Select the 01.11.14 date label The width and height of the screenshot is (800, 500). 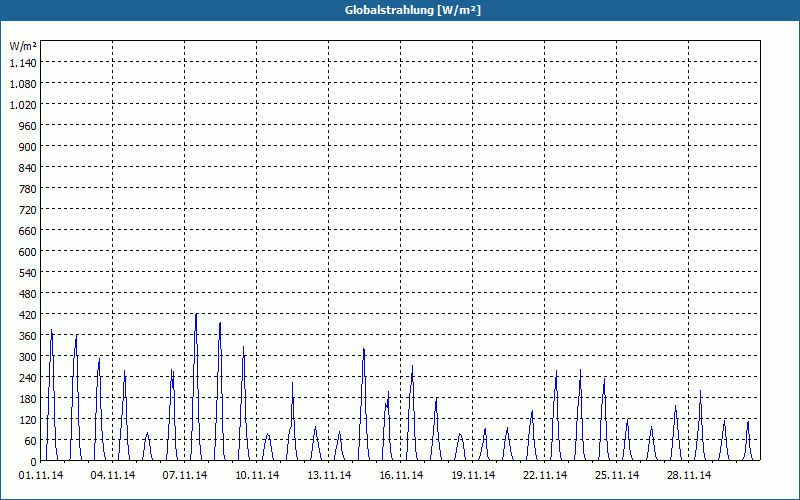(x=41, y=476)
